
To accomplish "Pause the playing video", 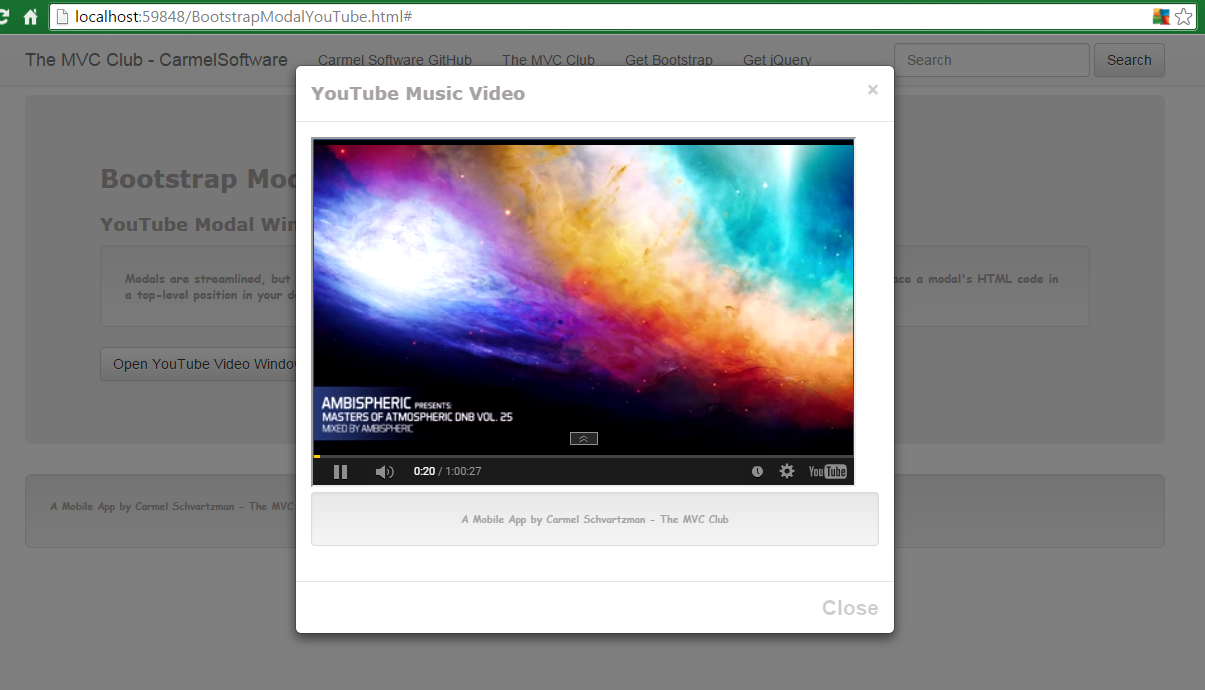I will (x=340, y=471).
